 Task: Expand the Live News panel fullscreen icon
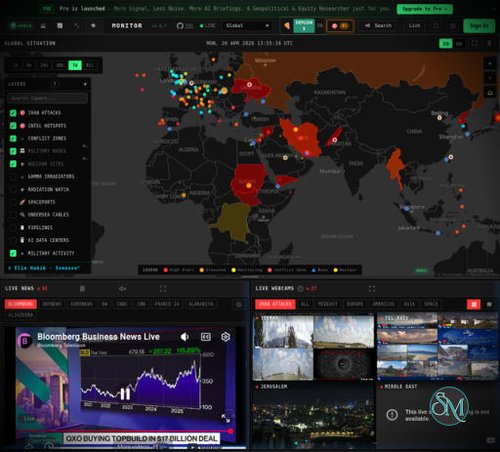coord(163,289)
